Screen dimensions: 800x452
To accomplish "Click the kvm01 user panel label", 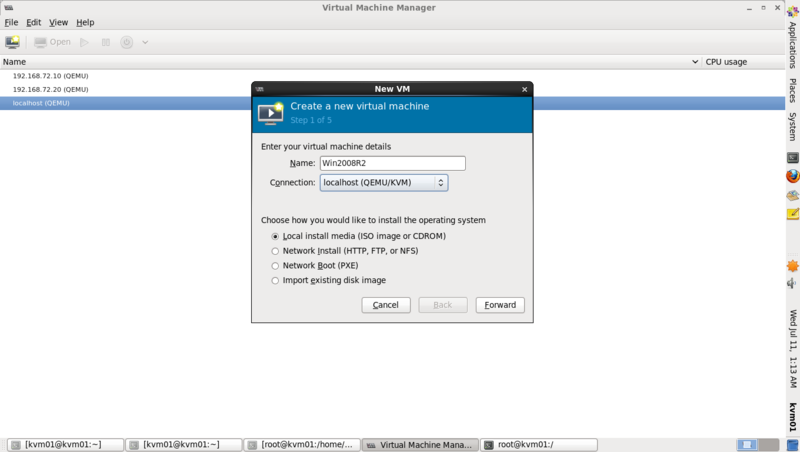I will (x=792, y=417).
